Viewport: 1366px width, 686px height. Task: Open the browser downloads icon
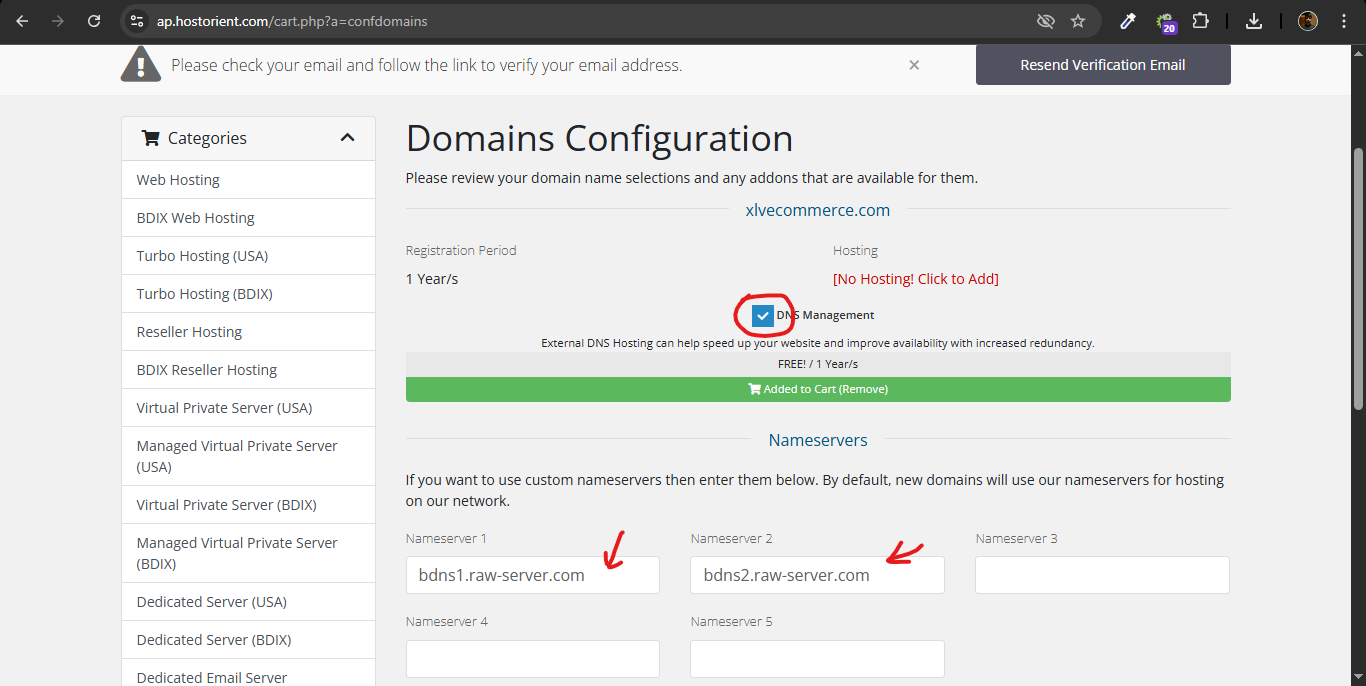(1254, 21)
